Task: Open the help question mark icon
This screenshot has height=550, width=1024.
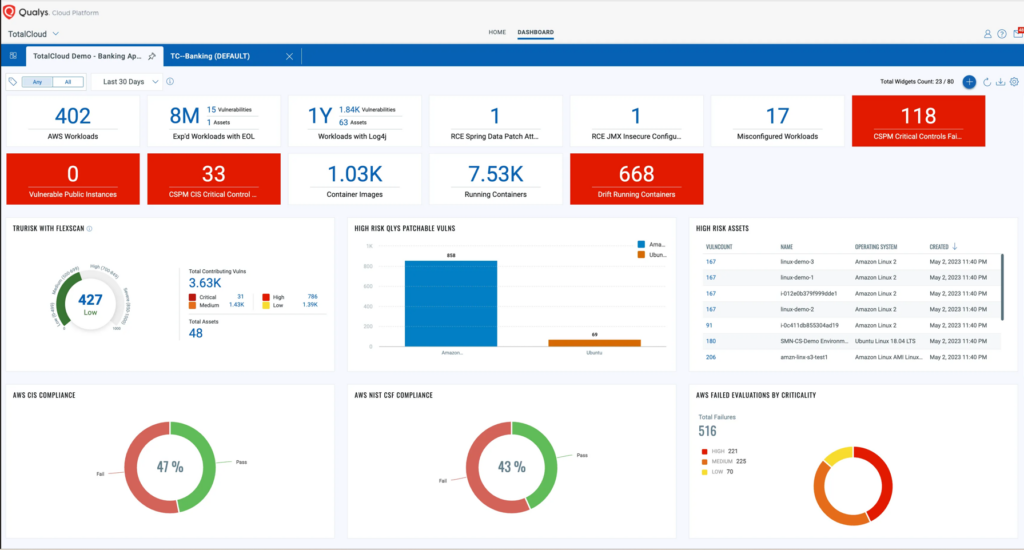Action: click(x=1002, y=34)
